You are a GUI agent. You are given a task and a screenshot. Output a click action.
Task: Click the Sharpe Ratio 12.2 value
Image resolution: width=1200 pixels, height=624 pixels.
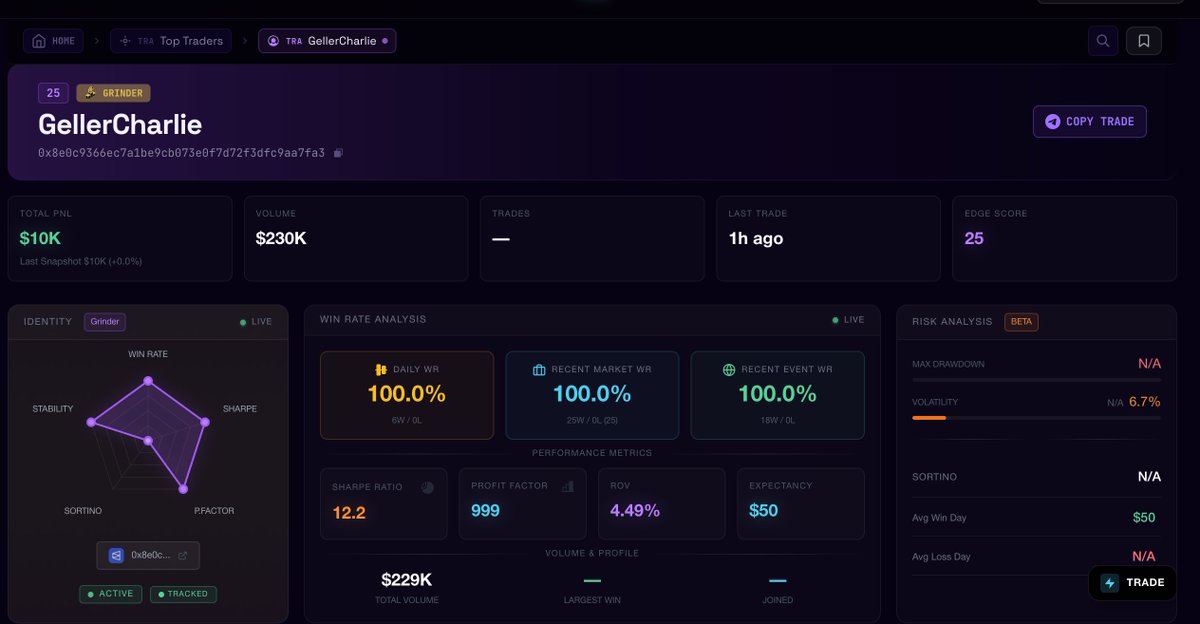(349, 513)
